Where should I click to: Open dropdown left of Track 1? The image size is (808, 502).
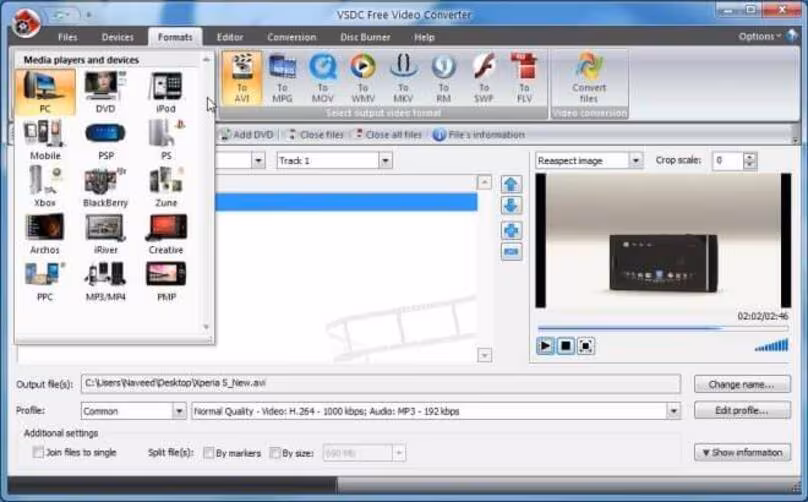point(258,161)
